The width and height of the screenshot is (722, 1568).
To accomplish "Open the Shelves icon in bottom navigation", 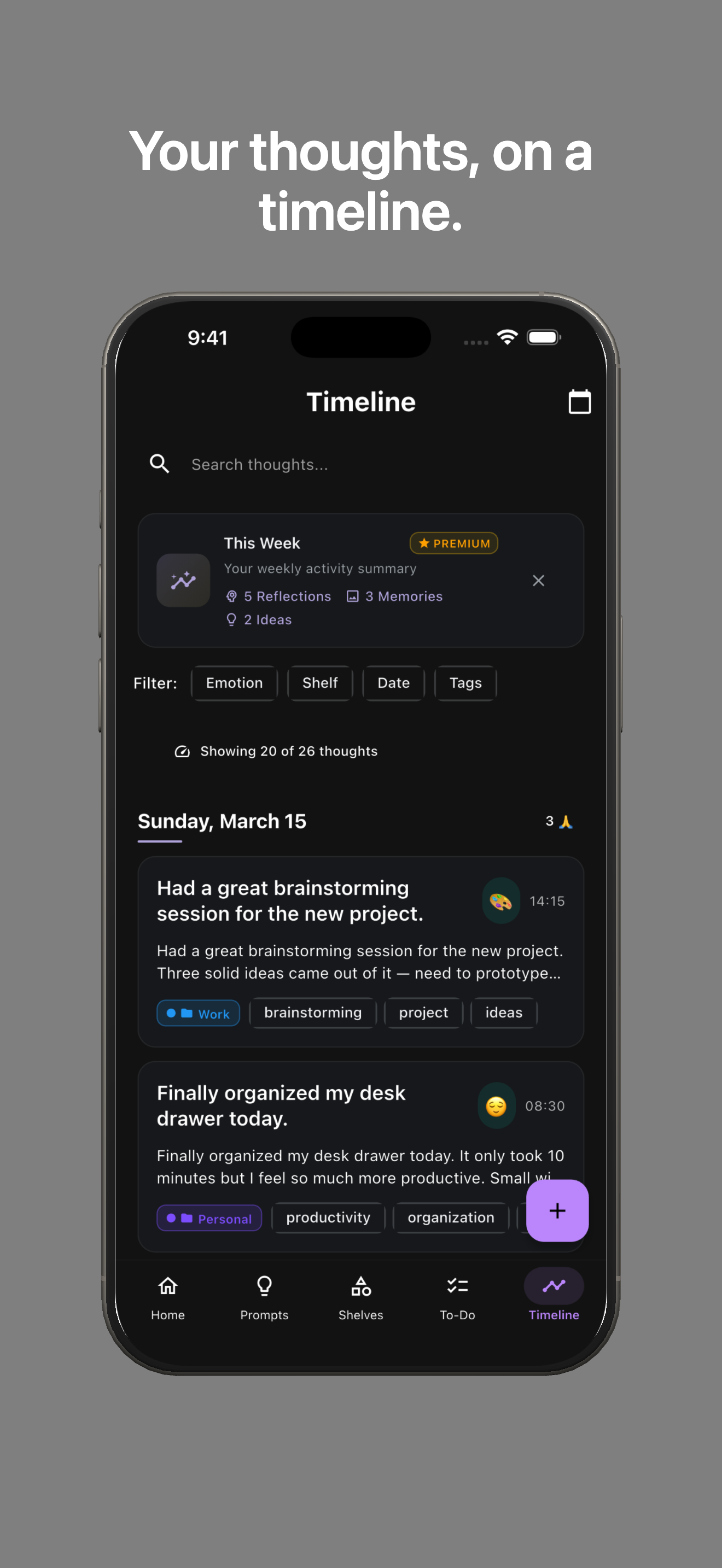I will pyautogui.click(x=360, y=1286).
